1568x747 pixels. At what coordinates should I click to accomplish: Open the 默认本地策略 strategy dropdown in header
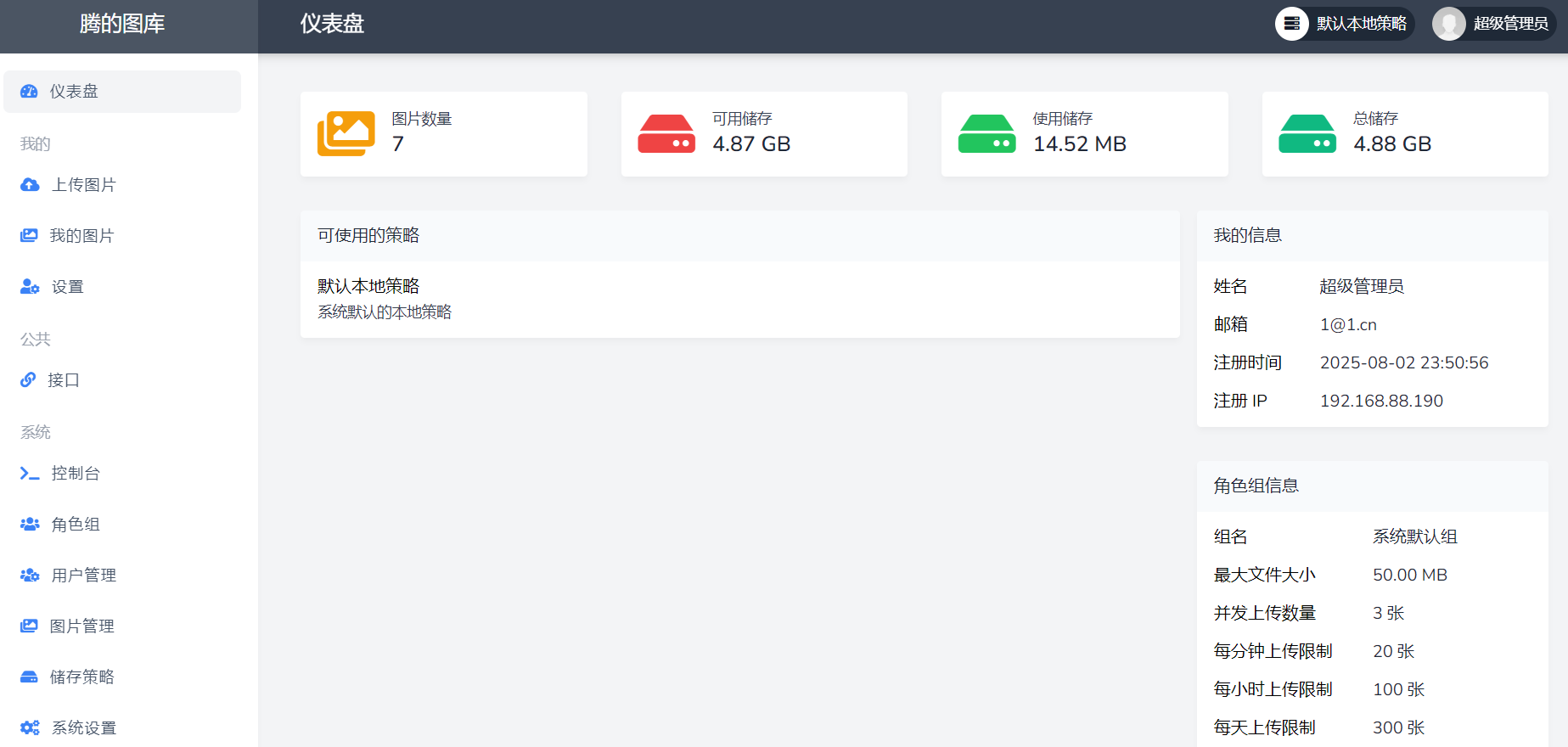[x=1344, y=24]
